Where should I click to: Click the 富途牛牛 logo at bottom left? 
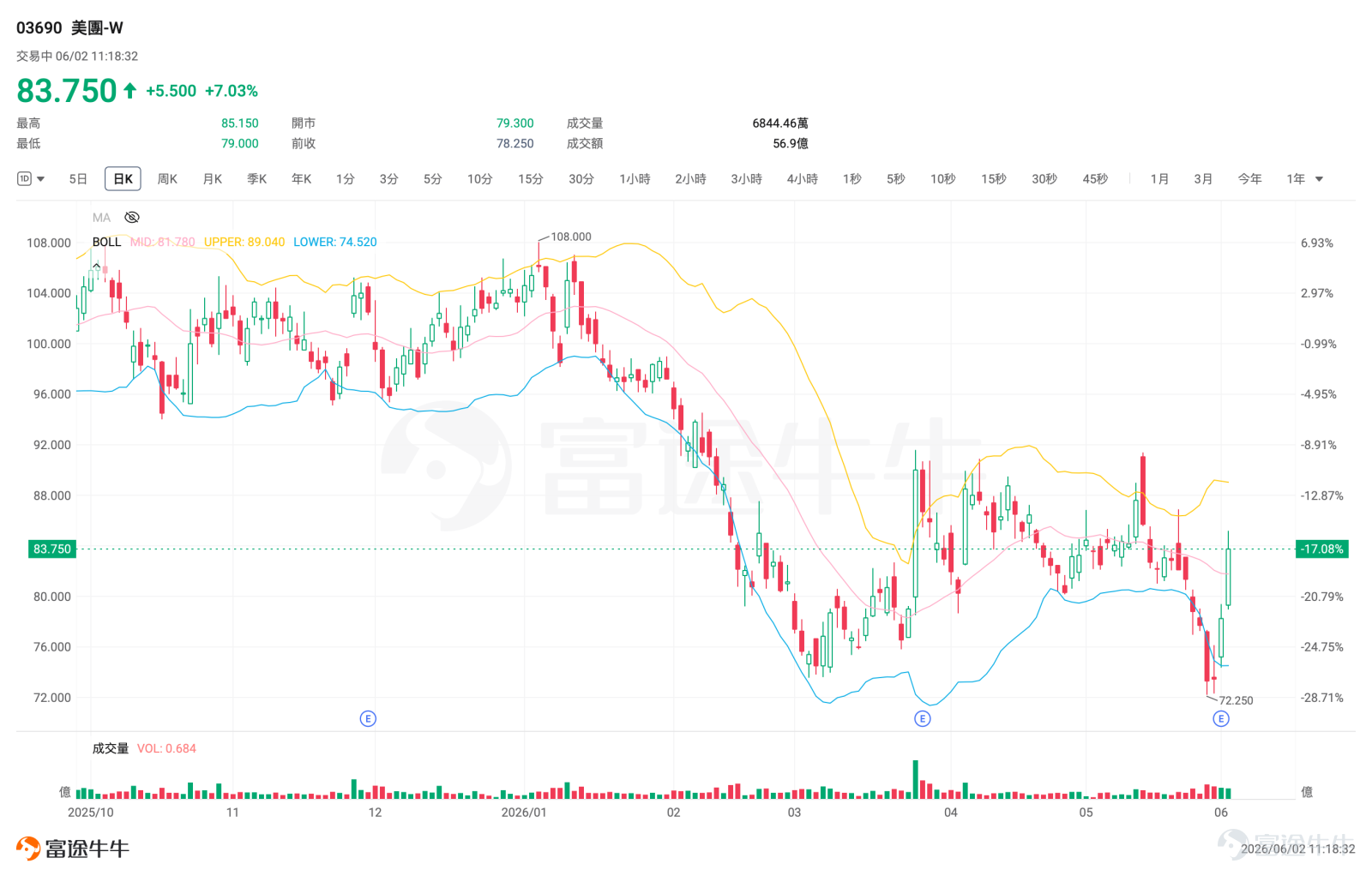pyautogui.click(x=72, y=849)
